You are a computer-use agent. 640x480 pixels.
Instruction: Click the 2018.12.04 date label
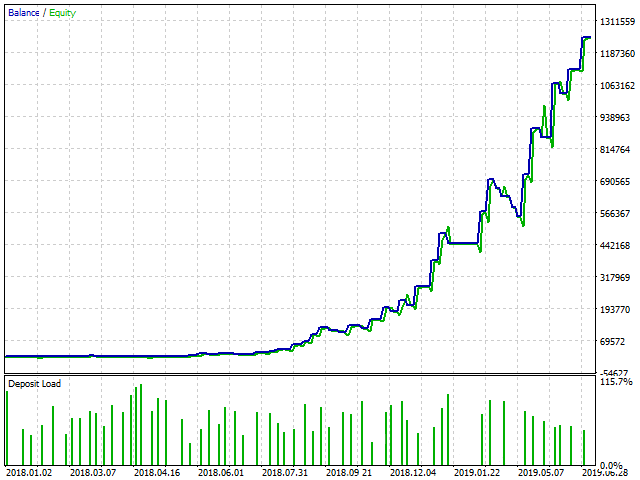tap(413, 473)
